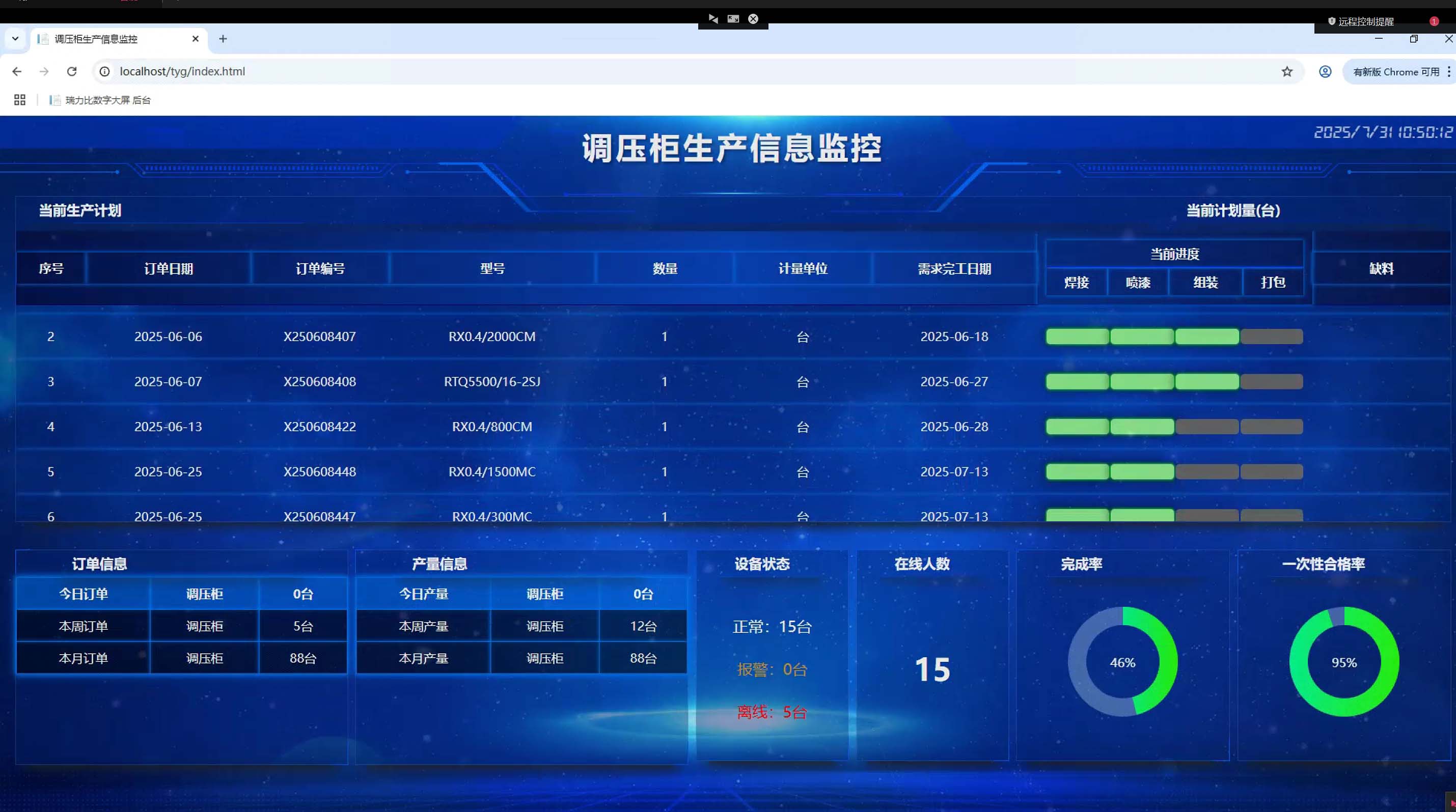The width and height of the screenshot is (1456, 812).
Task: Reload the page with refresh icon
Action: 72,72
